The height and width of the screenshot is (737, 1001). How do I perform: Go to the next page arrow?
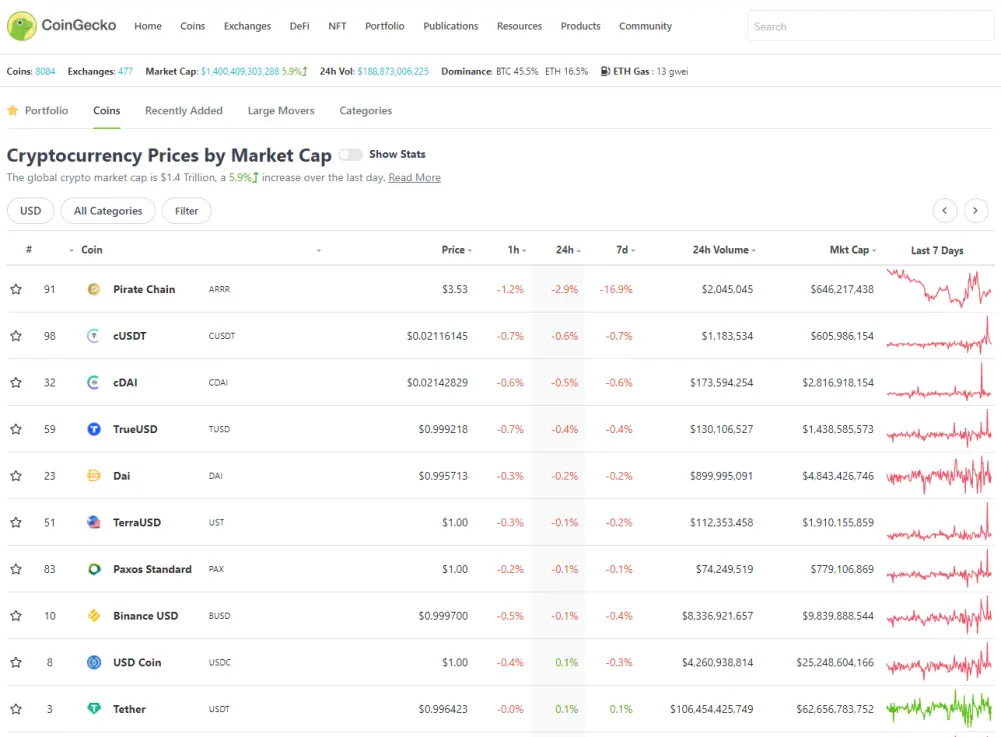(975, 211)
